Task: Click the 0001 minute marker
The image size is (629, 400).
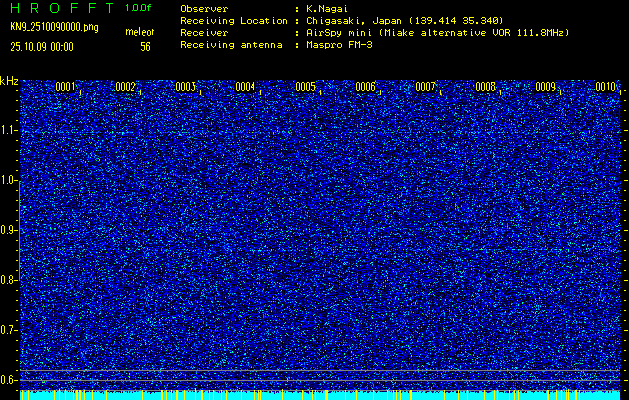Action: coord(66,87)
